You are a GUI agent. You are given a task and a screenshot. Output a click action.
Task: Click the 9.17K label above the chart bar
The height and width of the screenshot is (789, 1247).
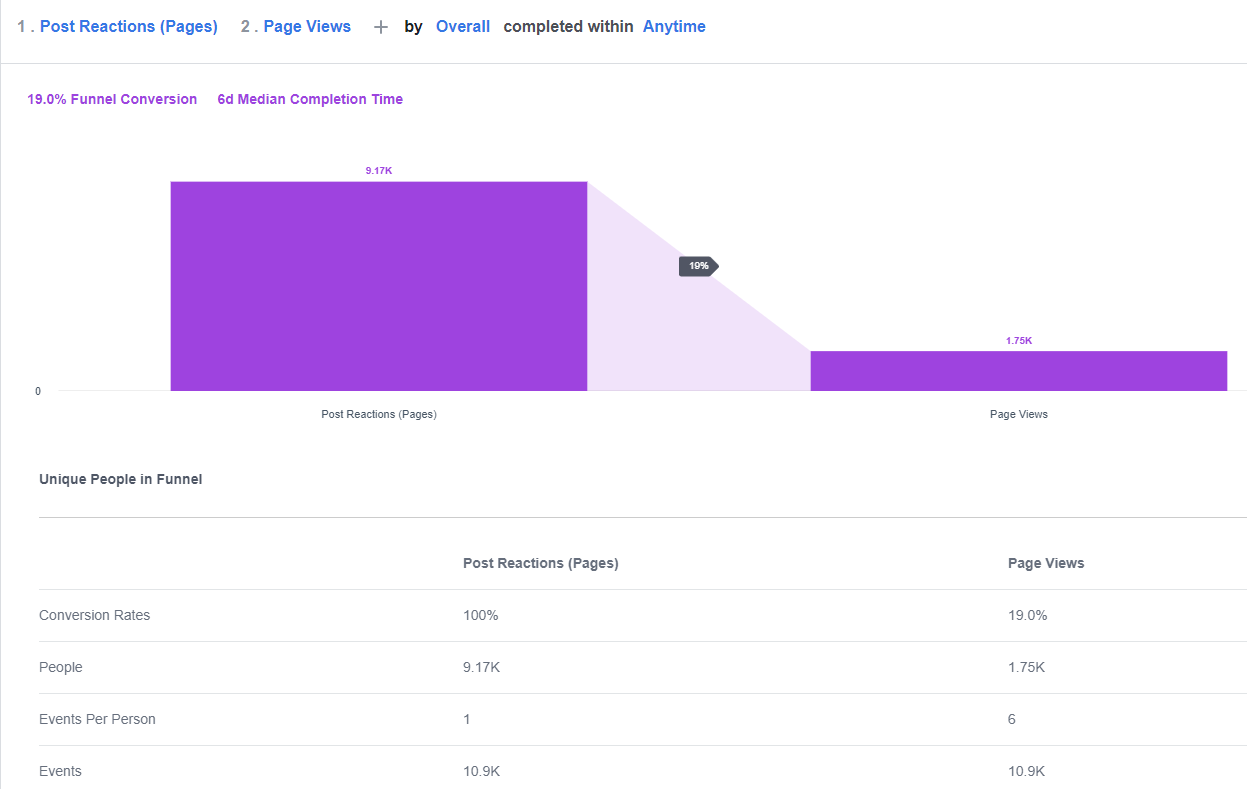pyautogui.click(x=379, y=171)
